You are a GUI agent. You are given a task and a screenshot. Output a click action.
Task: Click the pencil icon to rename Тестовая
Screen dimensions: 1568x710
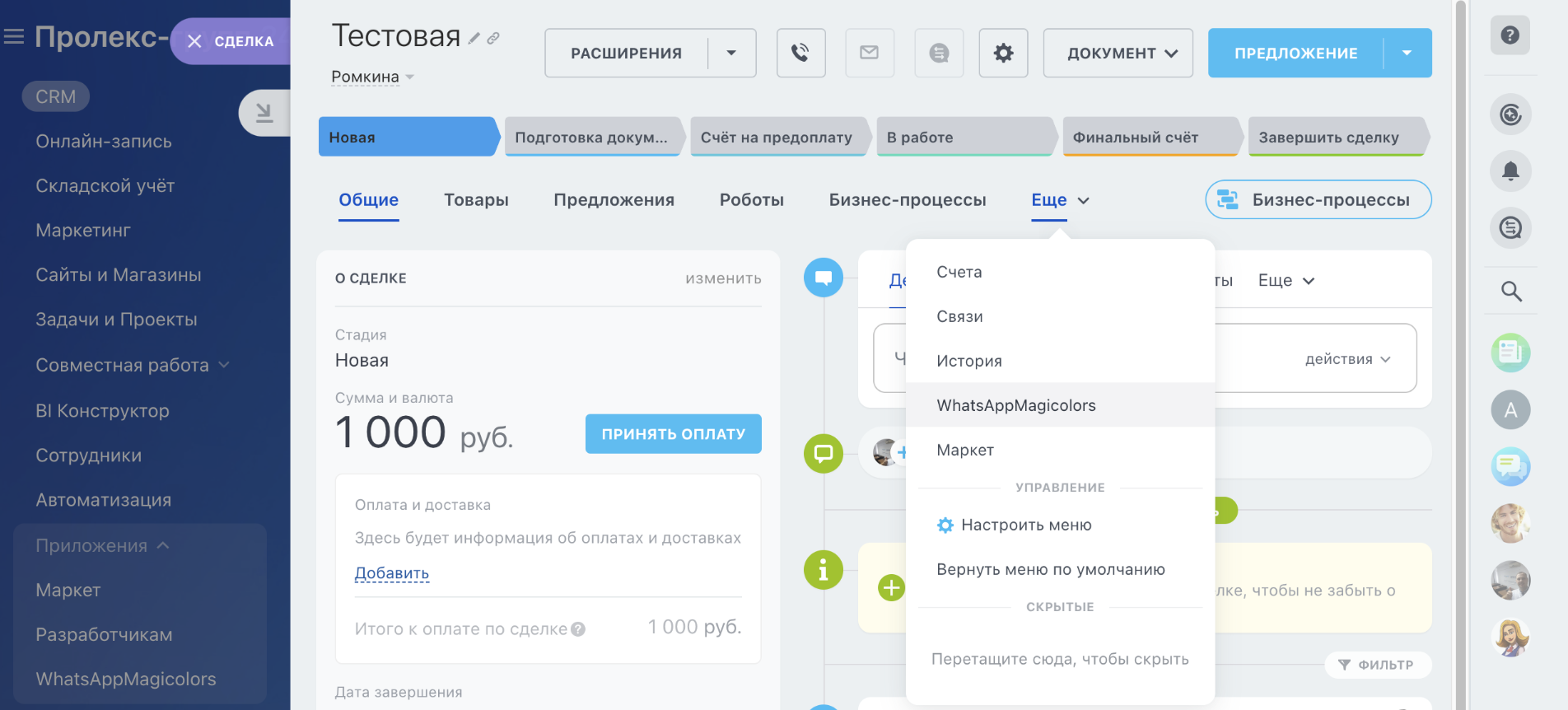pos(474,38)
